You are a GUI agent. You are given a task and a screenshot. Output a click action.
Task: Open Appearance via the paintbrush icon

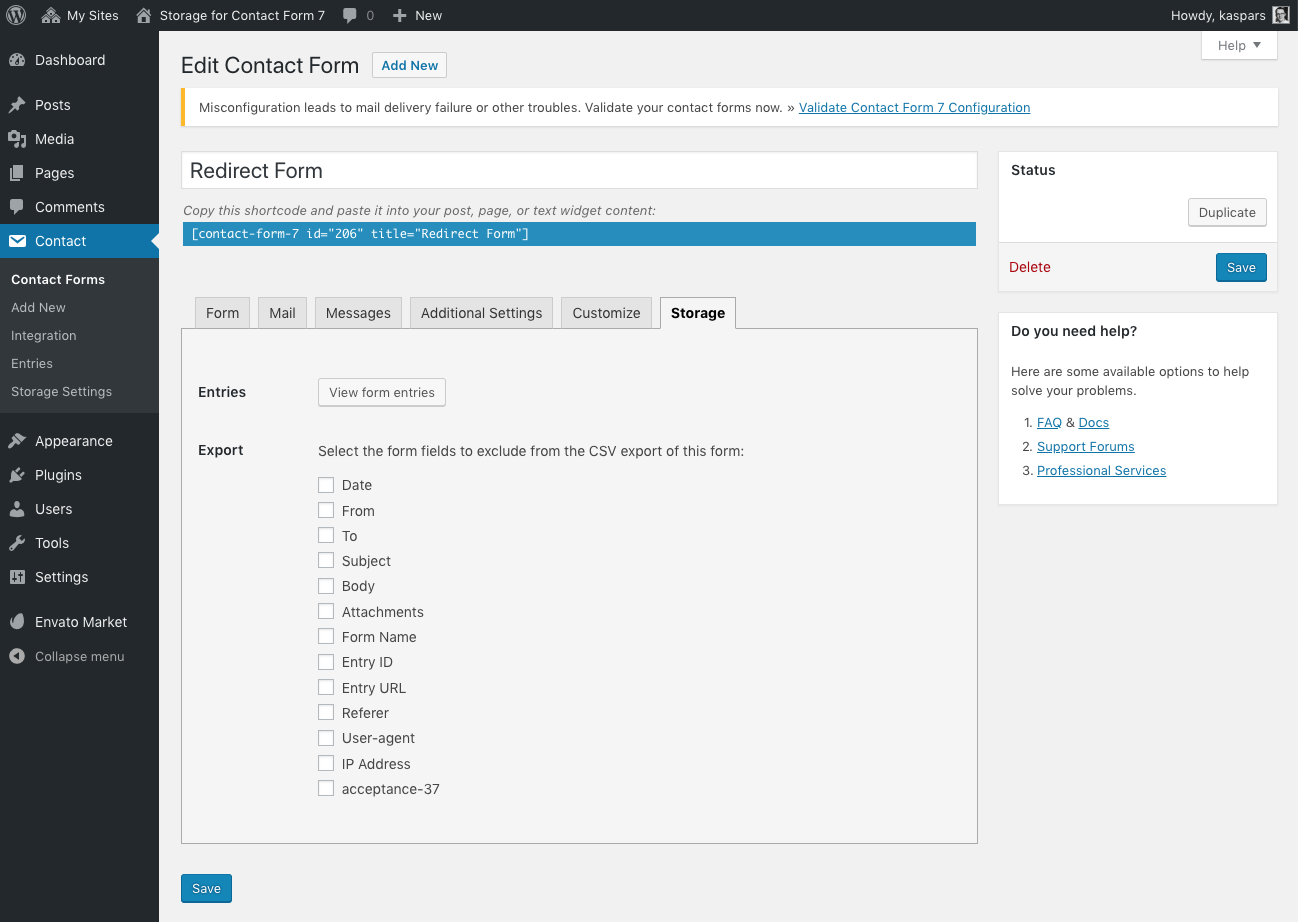point(17,441)
